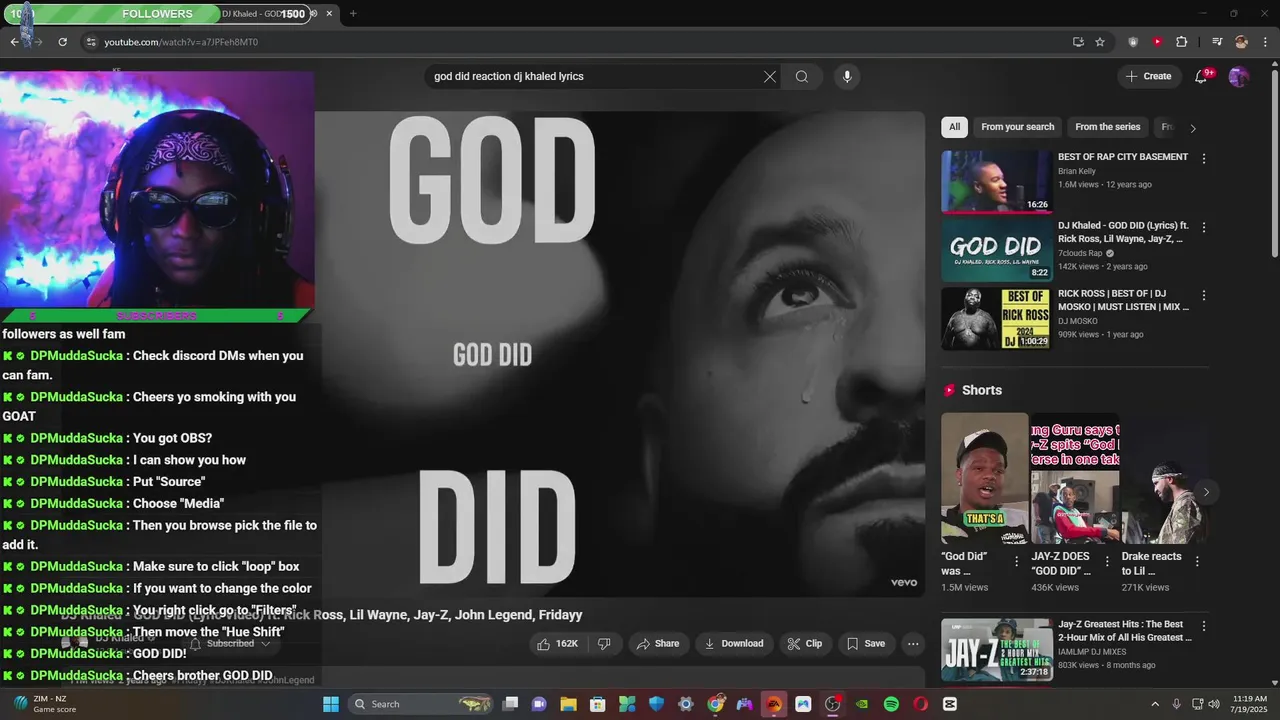Open Windows Start menu
This screenshot has width=1280, height=720.
coord(331,704)
